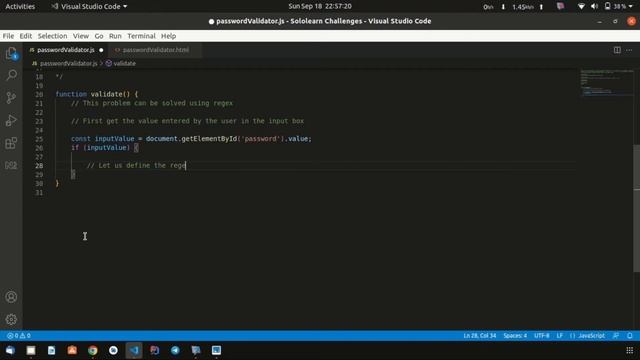Viewport: 640px width, 360px height.
Task: Click the word validate in the function declaration
Action: pyautogui.click(x=106, y=94)
